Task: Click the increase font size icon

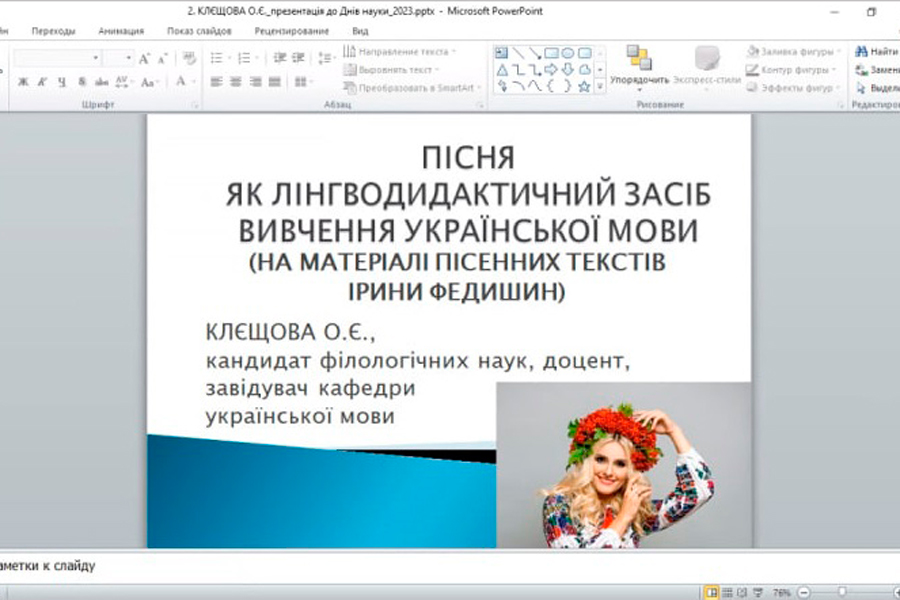Action: coord(145,58)
